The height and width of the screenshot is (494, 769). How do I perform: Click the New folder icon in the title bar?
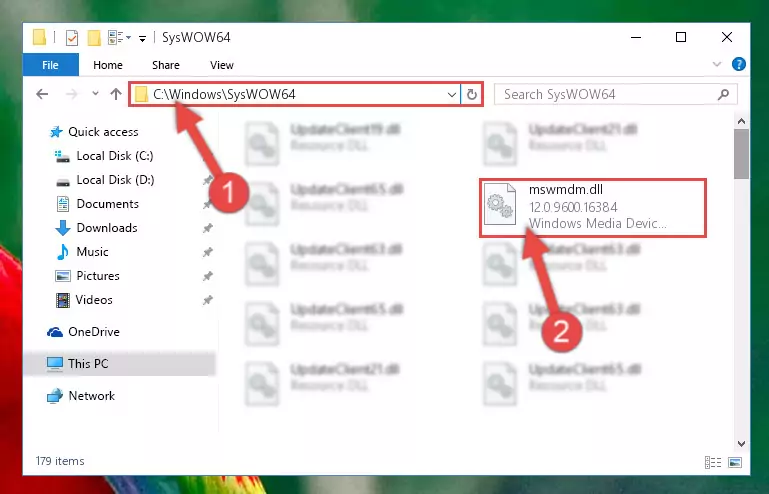coord(94,37)
